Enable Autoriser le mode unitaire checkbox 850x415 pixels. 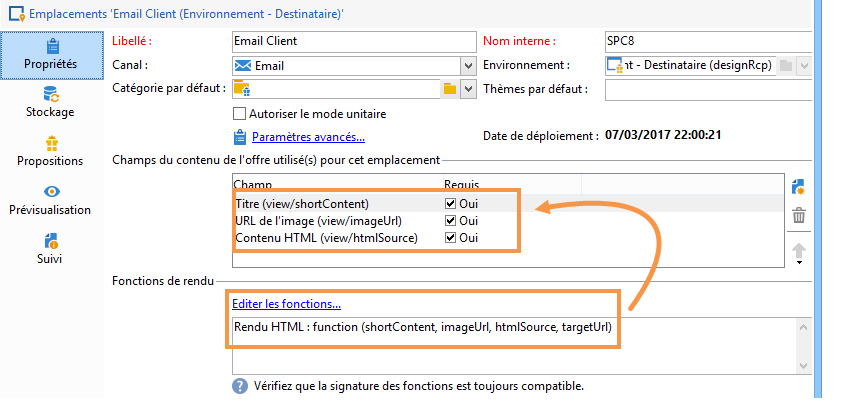239,114
